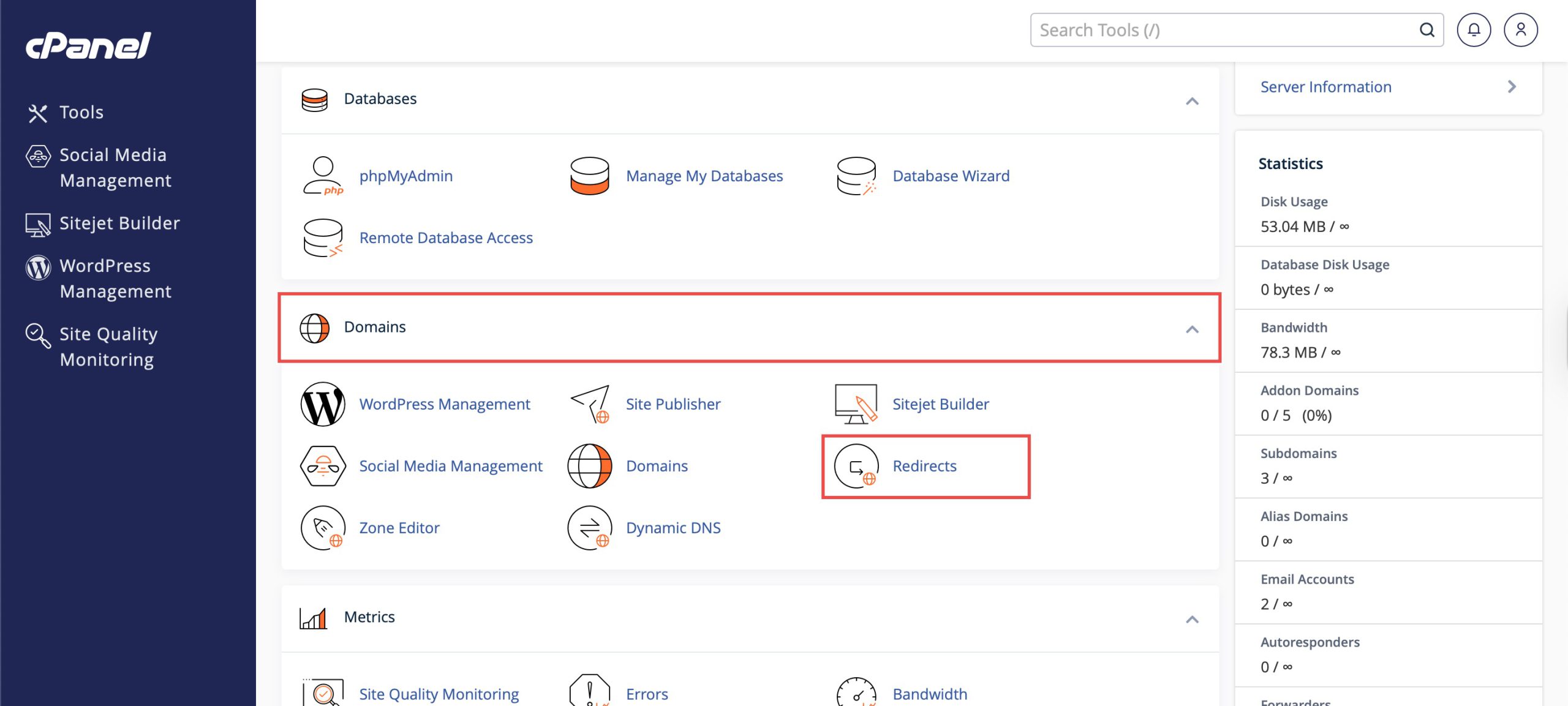
Task: Expand Server Information chevron
Action: tap(1512, 87)
